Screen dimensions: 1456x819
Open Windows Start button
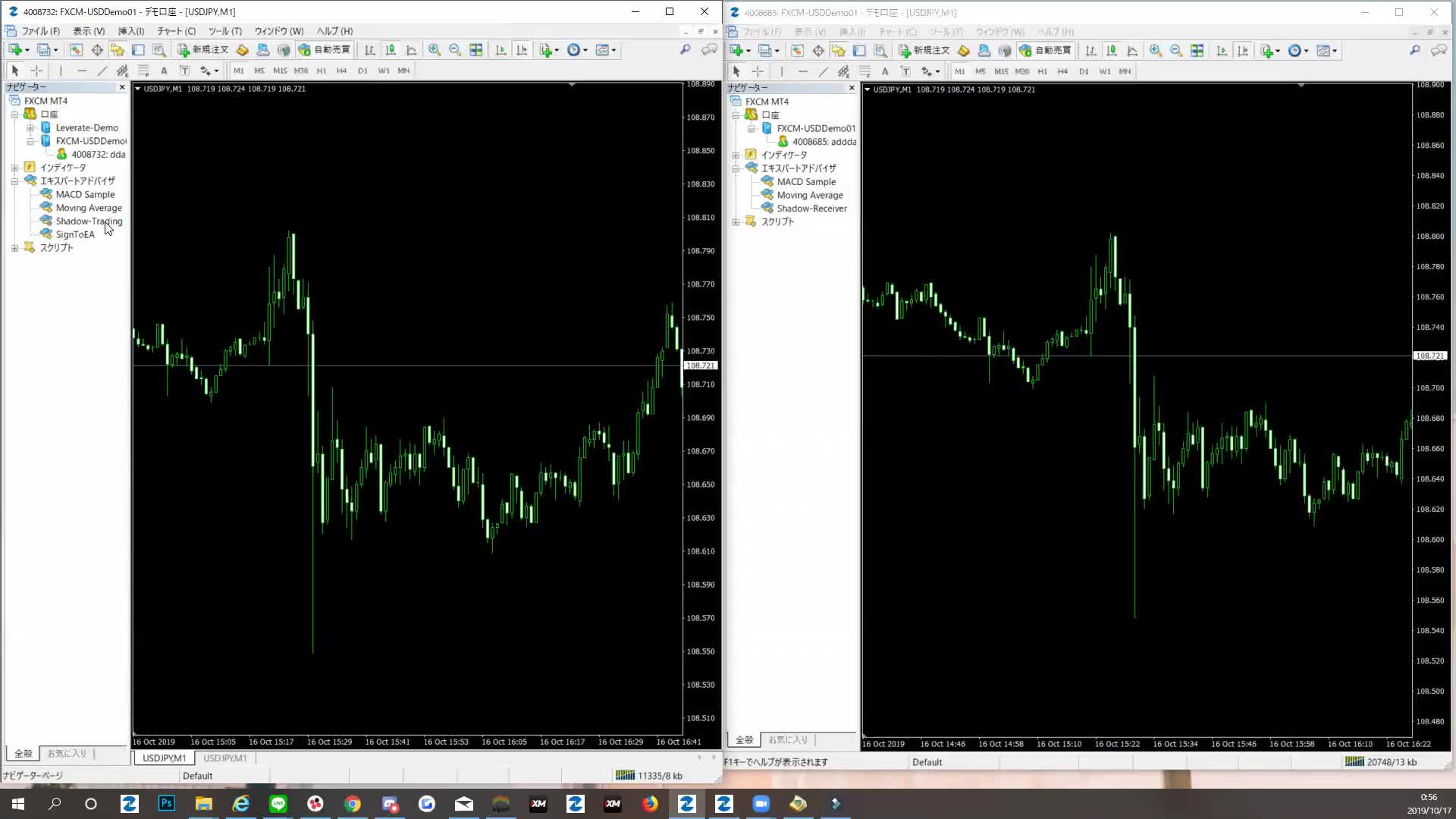18,804
